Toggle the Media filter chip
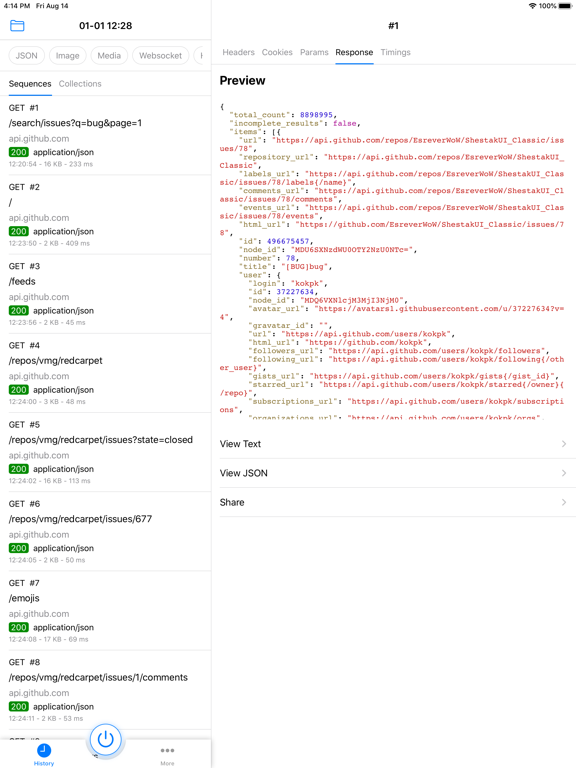The height and width of the screenshot is (768, 576). point(109,55)
